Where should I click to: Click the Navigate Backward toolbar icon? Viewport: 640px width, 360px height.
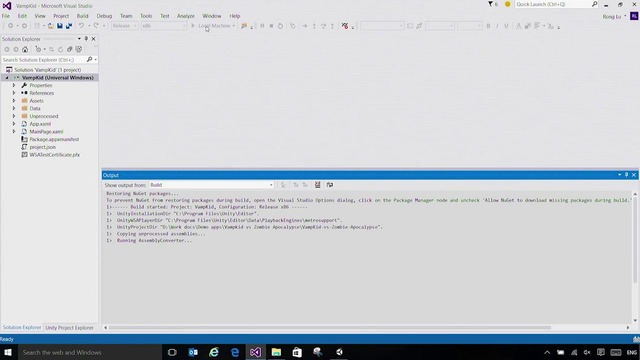10,26
